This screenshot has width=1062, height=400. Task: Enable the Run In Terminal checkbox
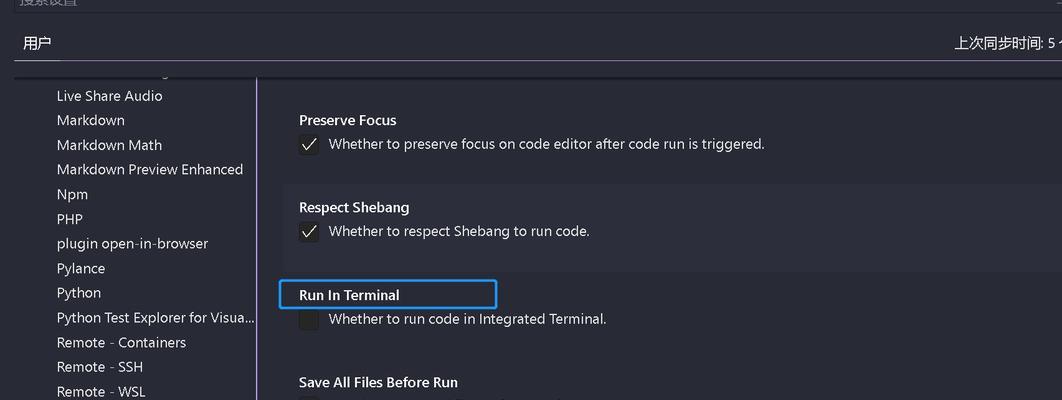(x=309, y=319)
